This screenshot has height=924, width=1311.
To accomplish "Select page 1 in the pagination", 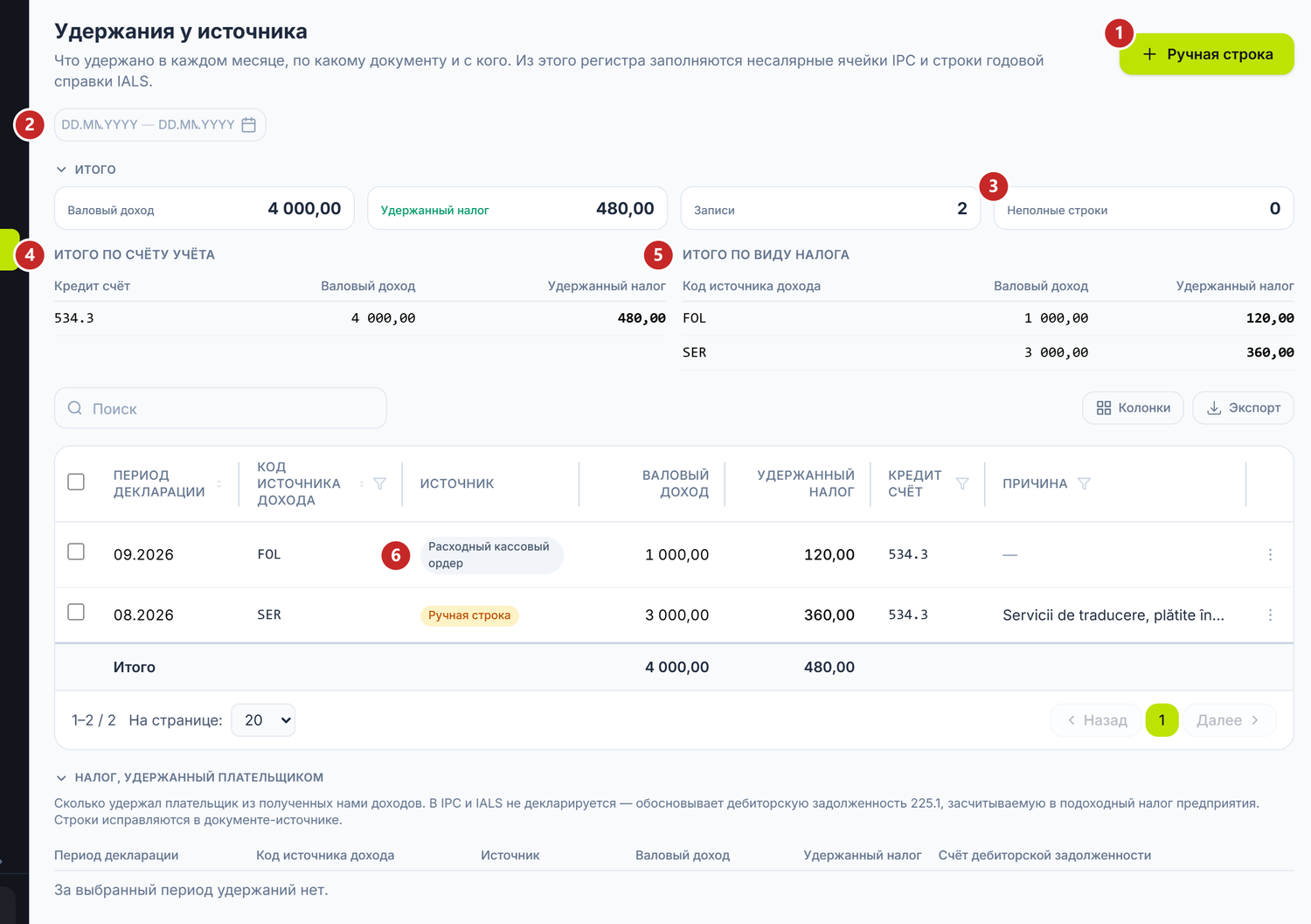I will [1162, 720].
